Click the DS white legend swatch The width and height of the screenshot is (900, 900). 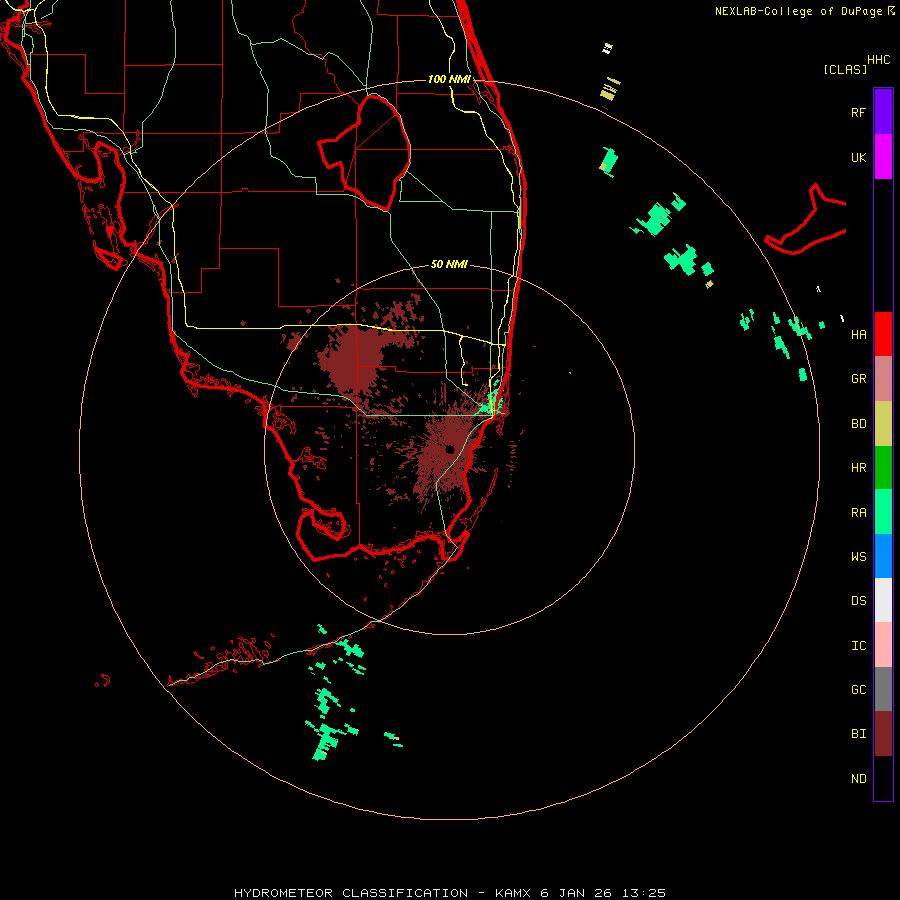pyautogui.click(x=883, y=600)
